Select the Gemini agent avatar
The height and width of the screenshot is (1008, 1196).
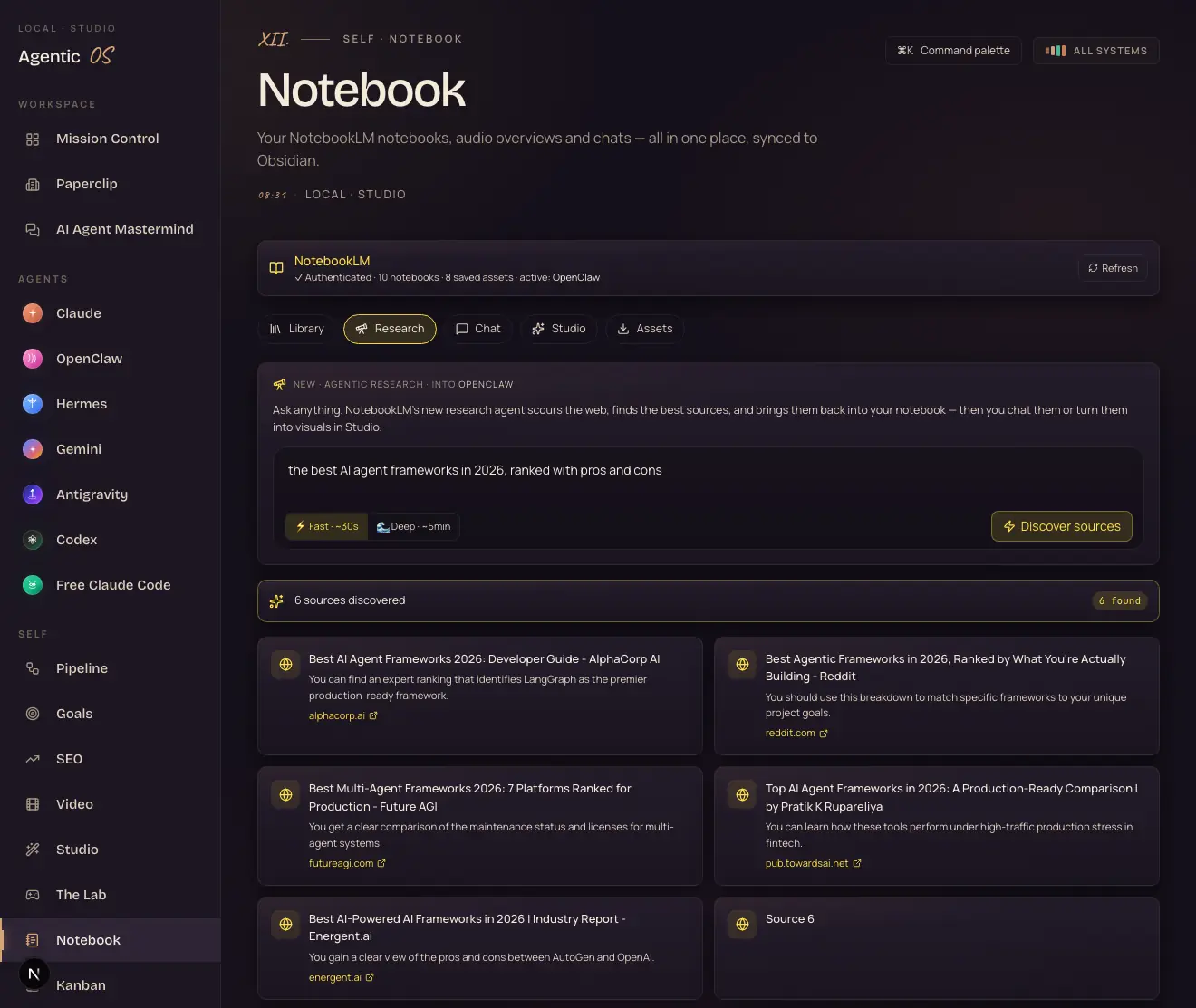(x=33, y=449)
